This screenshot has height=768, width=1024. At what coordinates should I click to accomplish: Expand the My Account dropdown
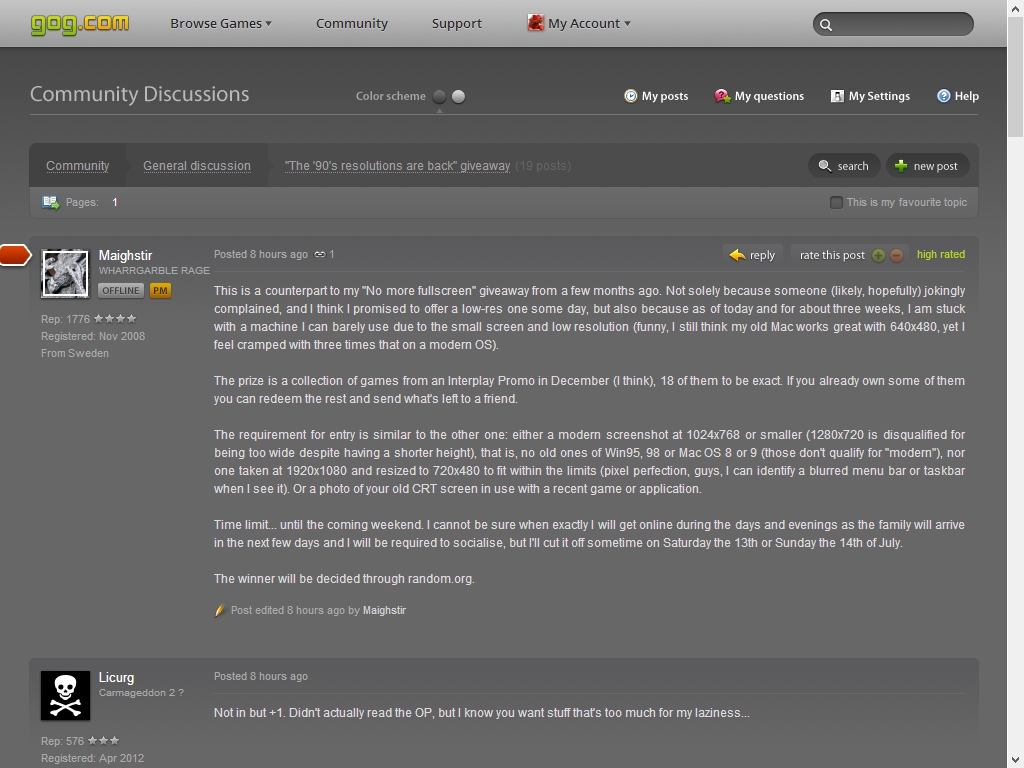pos(579,24)
